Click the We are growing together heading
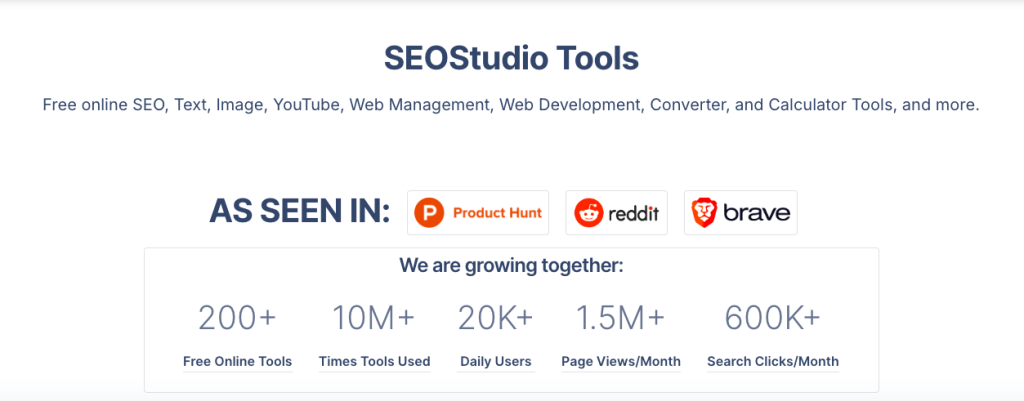1024x401 pixels. coord(511,266)
